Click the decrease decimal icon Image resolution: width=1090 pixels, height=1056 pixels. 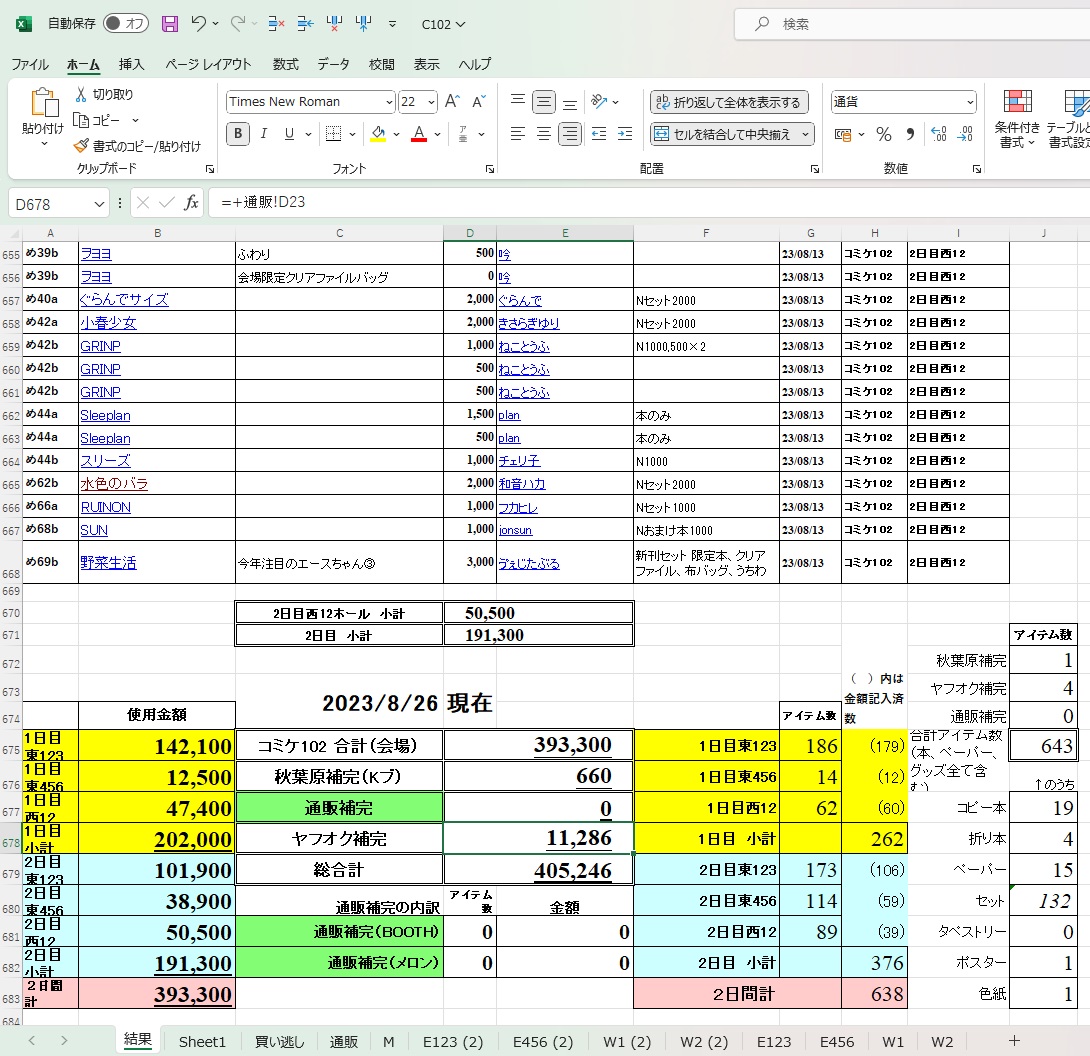click(965, 134)
